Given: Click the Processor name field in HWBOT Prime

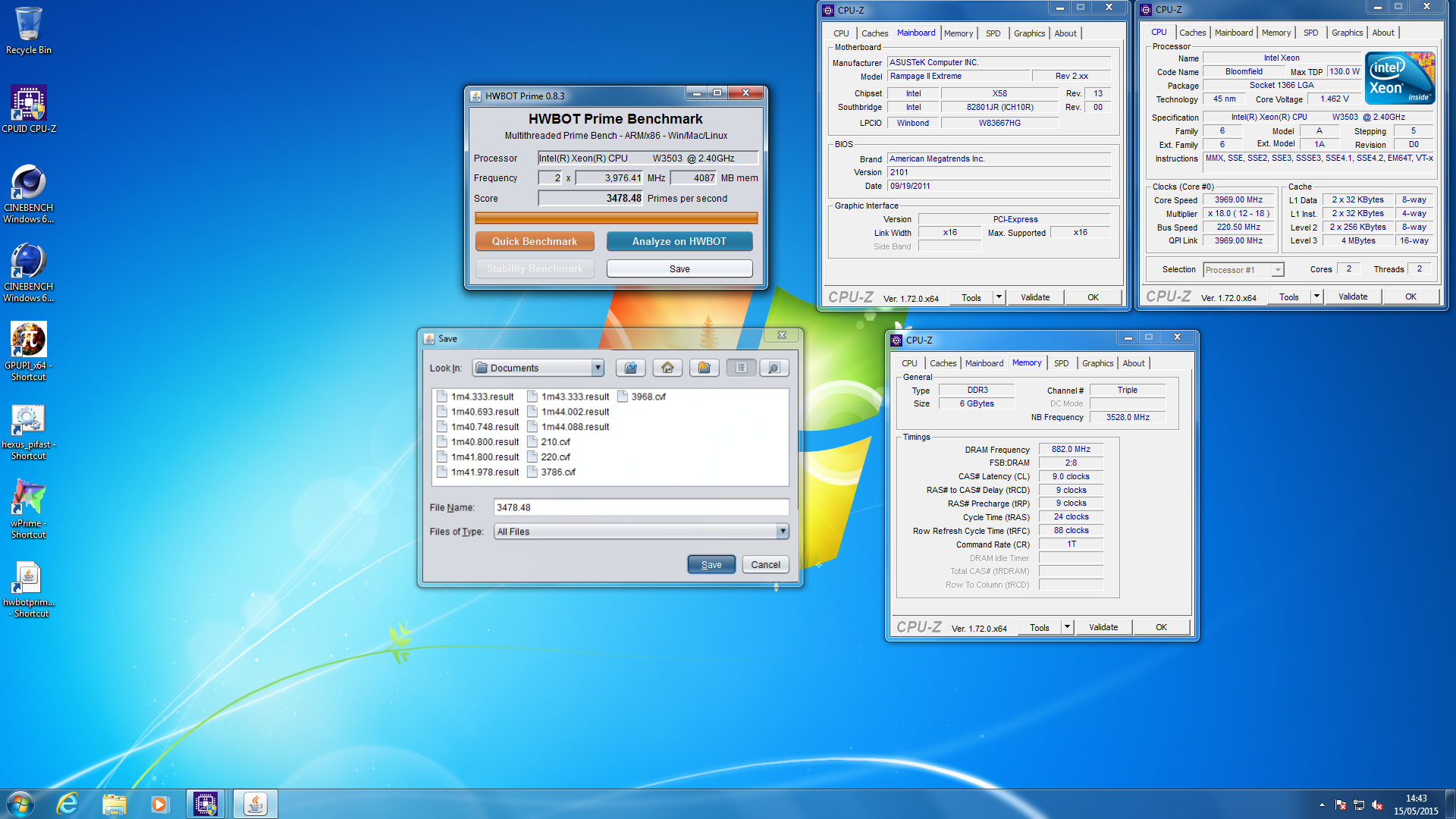Looking at the screenshot, I should (648, 158).
